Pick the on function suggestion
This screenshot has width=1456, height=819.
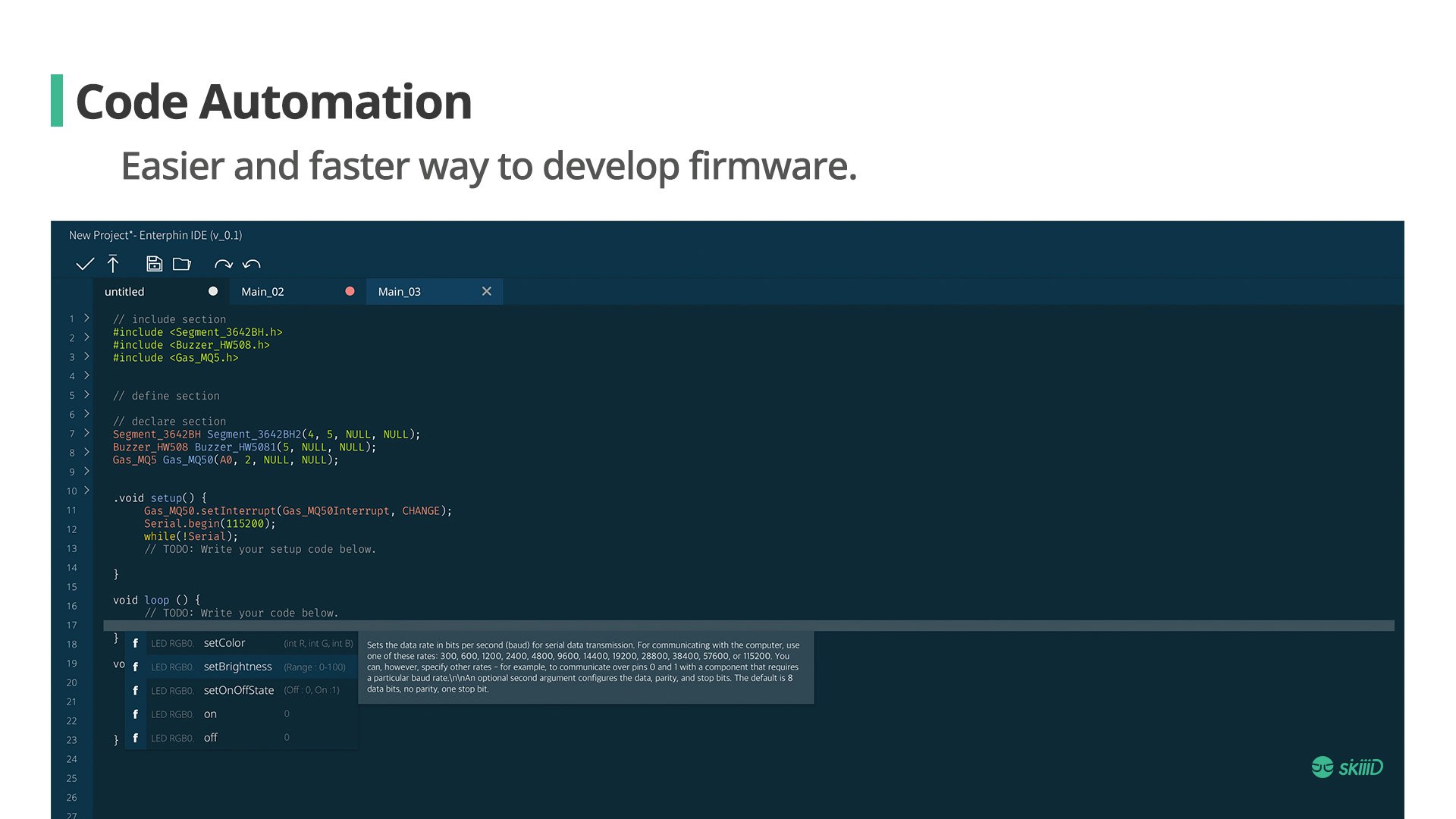211,714
